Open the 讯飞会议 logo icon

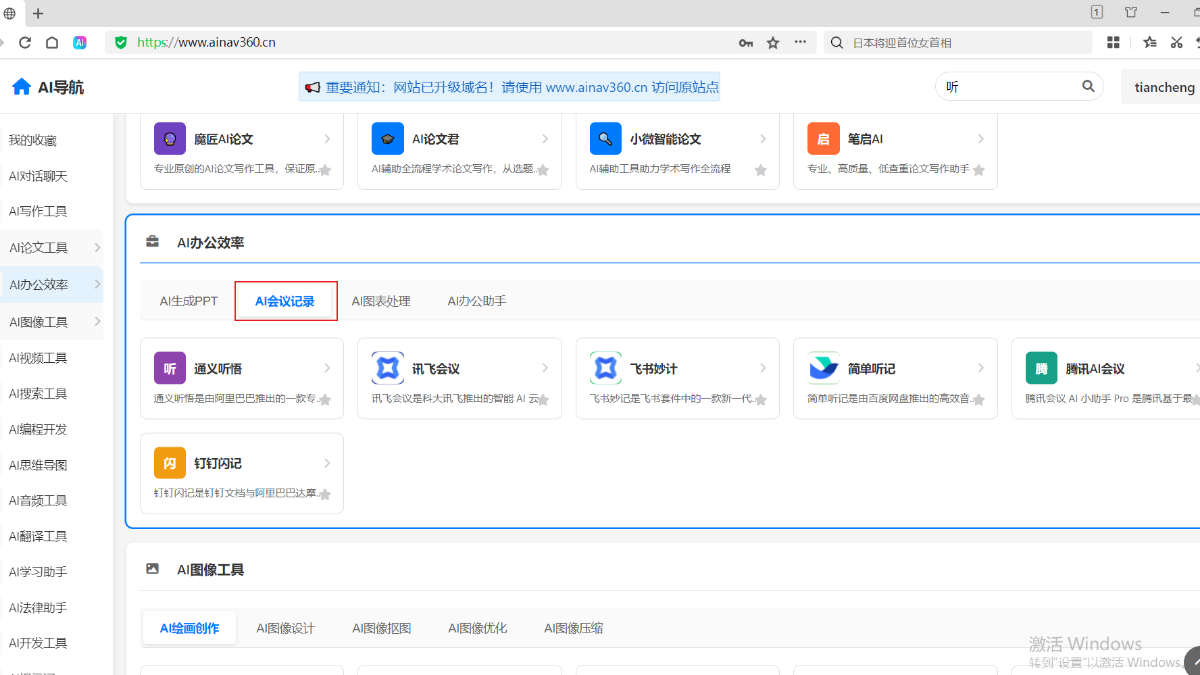pos(388,368)
